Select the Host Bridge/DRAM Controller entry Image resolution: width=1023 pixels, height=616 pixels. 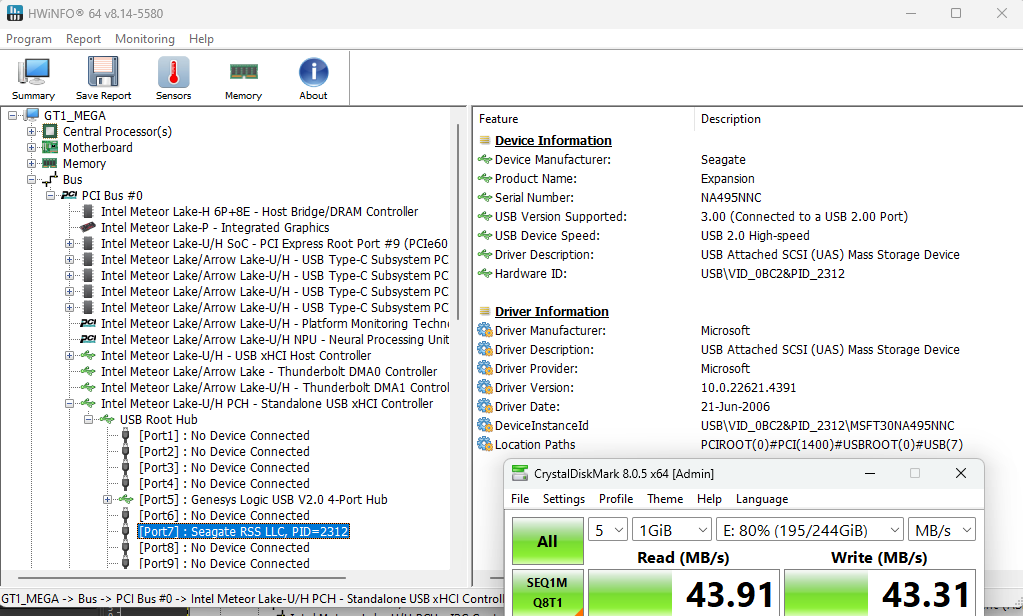point(260,211)
